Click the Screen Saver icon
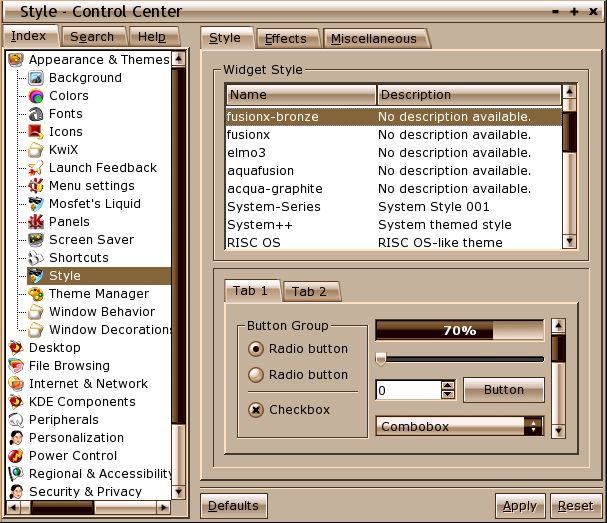The image size is (607, 523). pyautogui.click(x=36, y=240)
